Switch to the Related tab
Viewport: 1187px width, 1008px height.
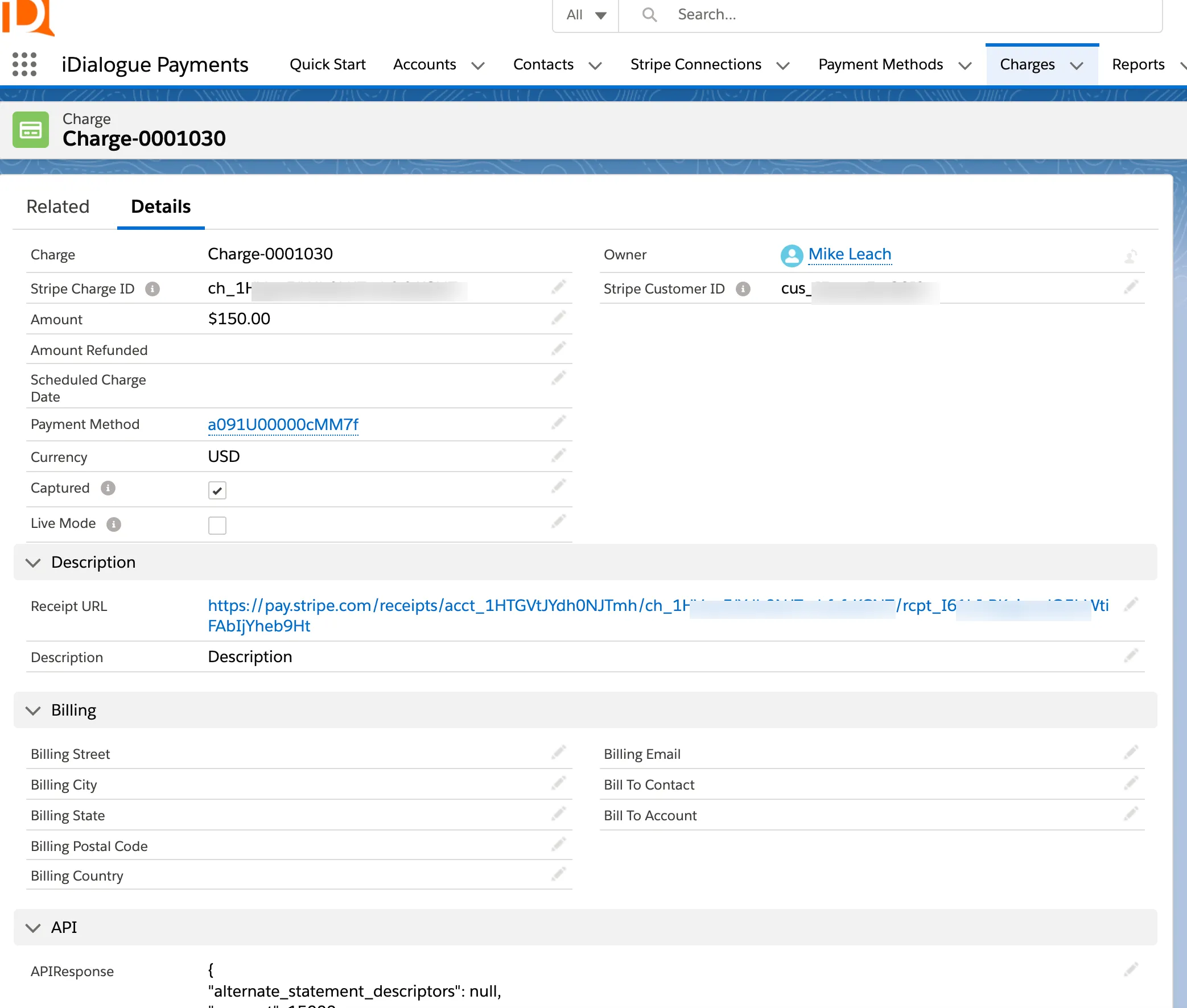pyautogui.click(x=57, y=206)
